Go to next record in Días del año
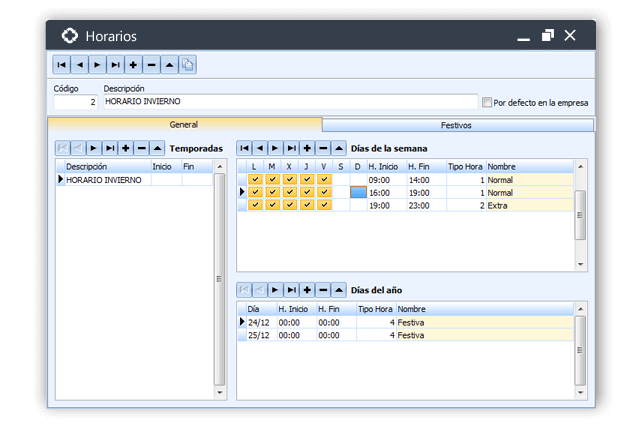The width and height of the screenshot is (639, 429). pyautogui.click(x=275, y=290)
